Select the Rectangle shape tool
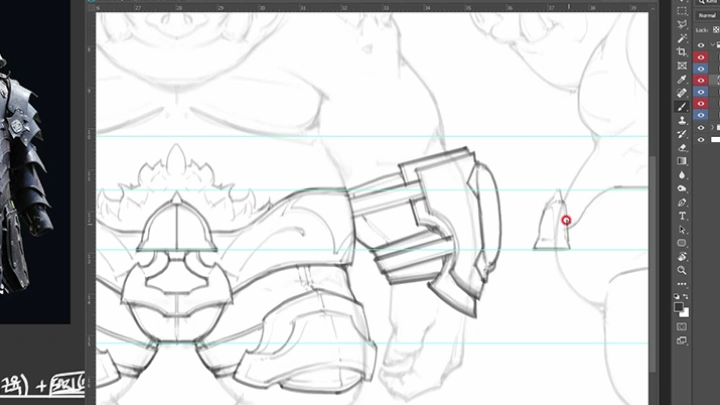 [682, 243]
